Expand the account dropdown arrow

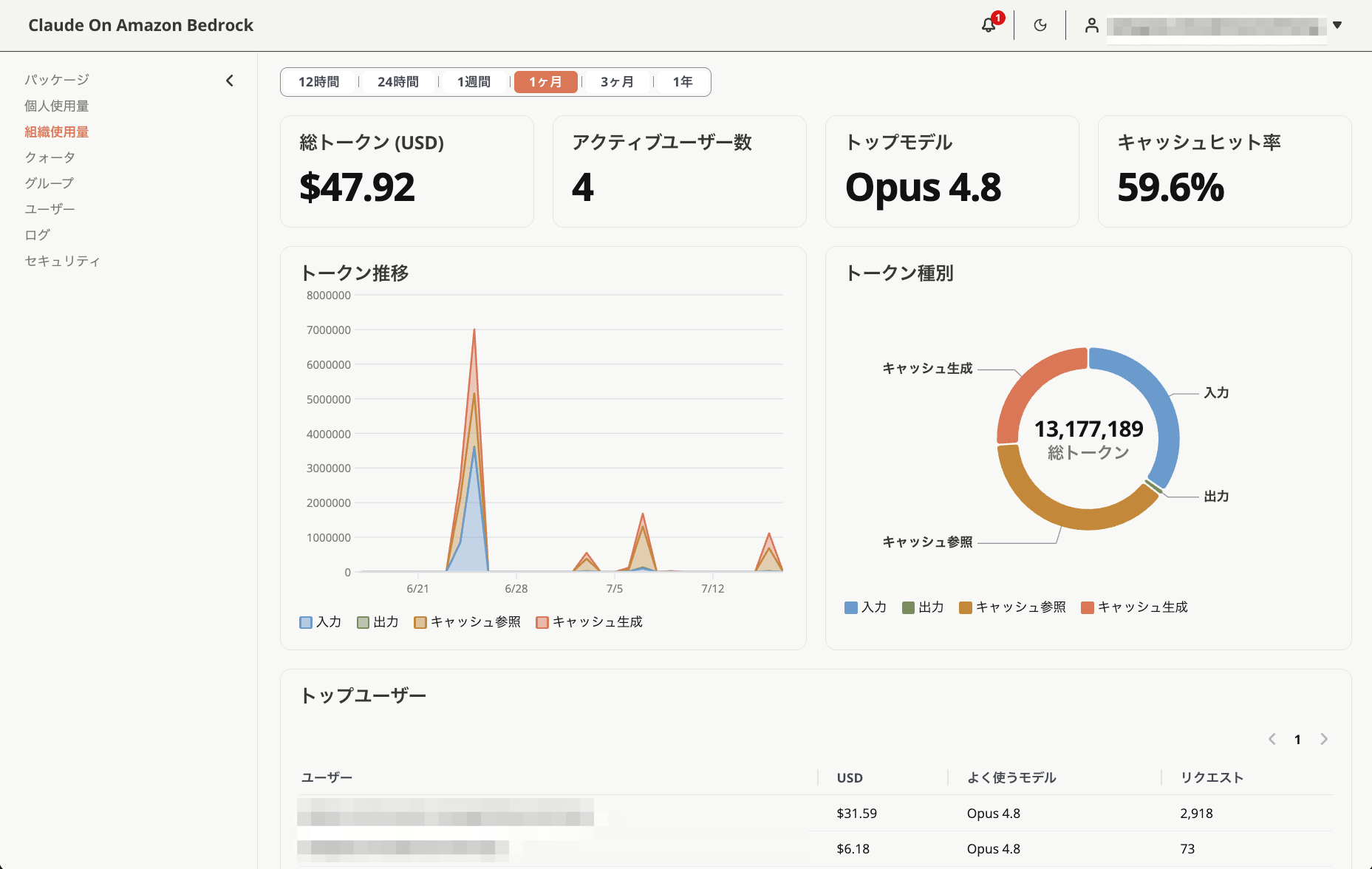tap(1337, 25)
